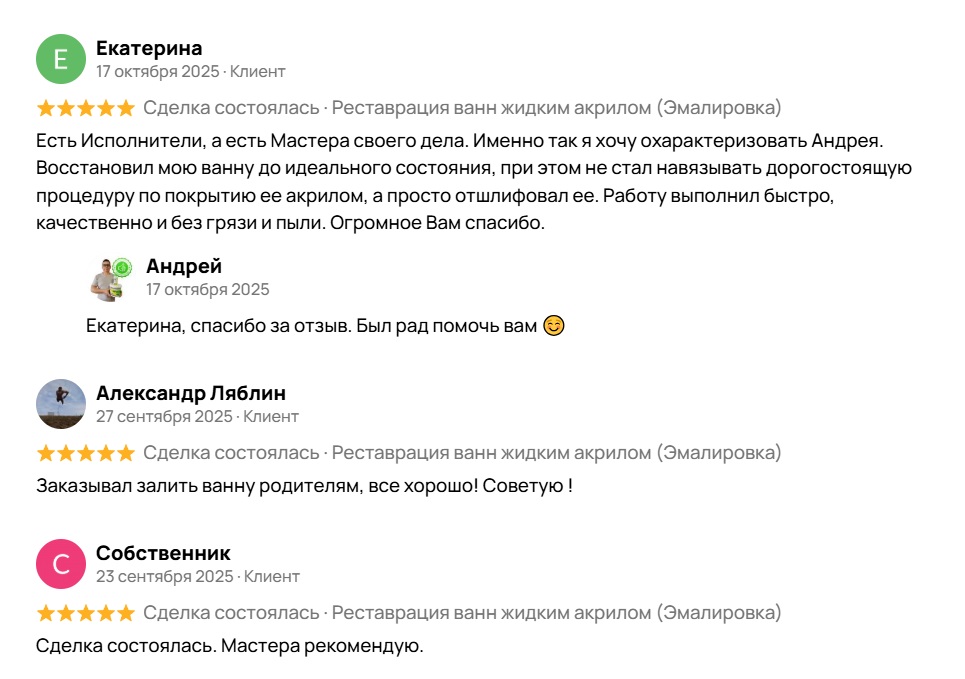Click service label in Собственник's review
This screenshot has width=965, height=679.
pyautogui.click(x=556, y=613)
